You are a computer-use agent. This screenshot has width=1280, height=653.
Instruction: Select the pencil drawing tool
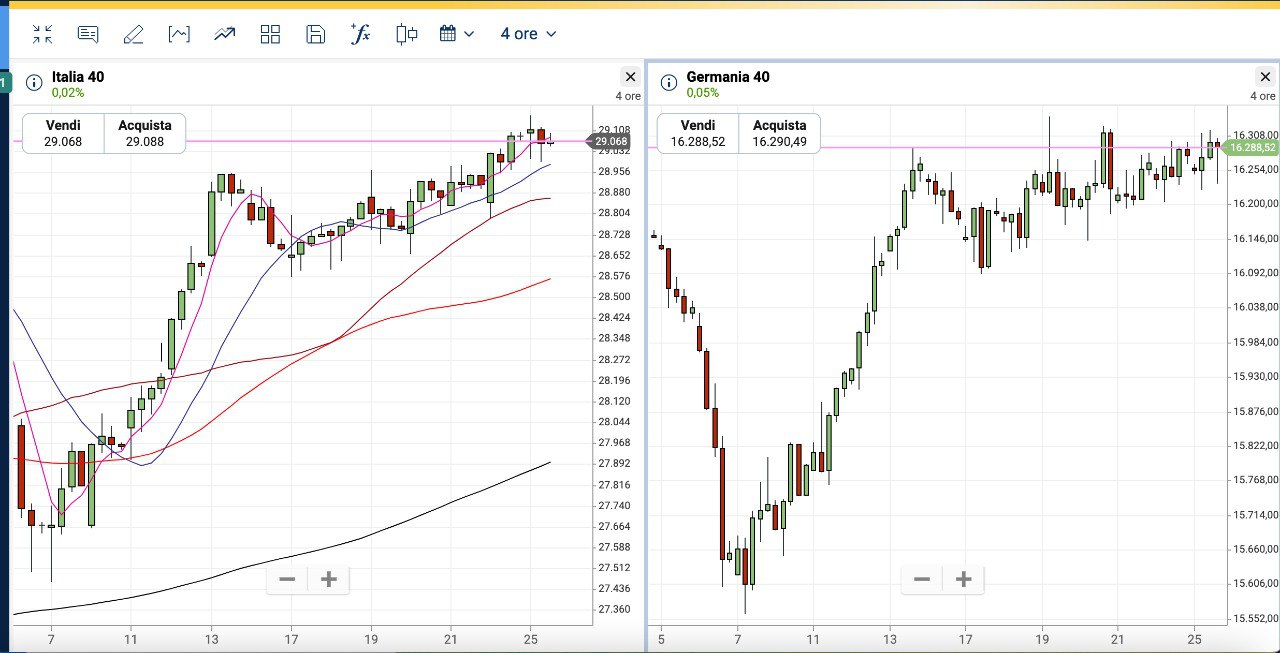coord(133,34)
